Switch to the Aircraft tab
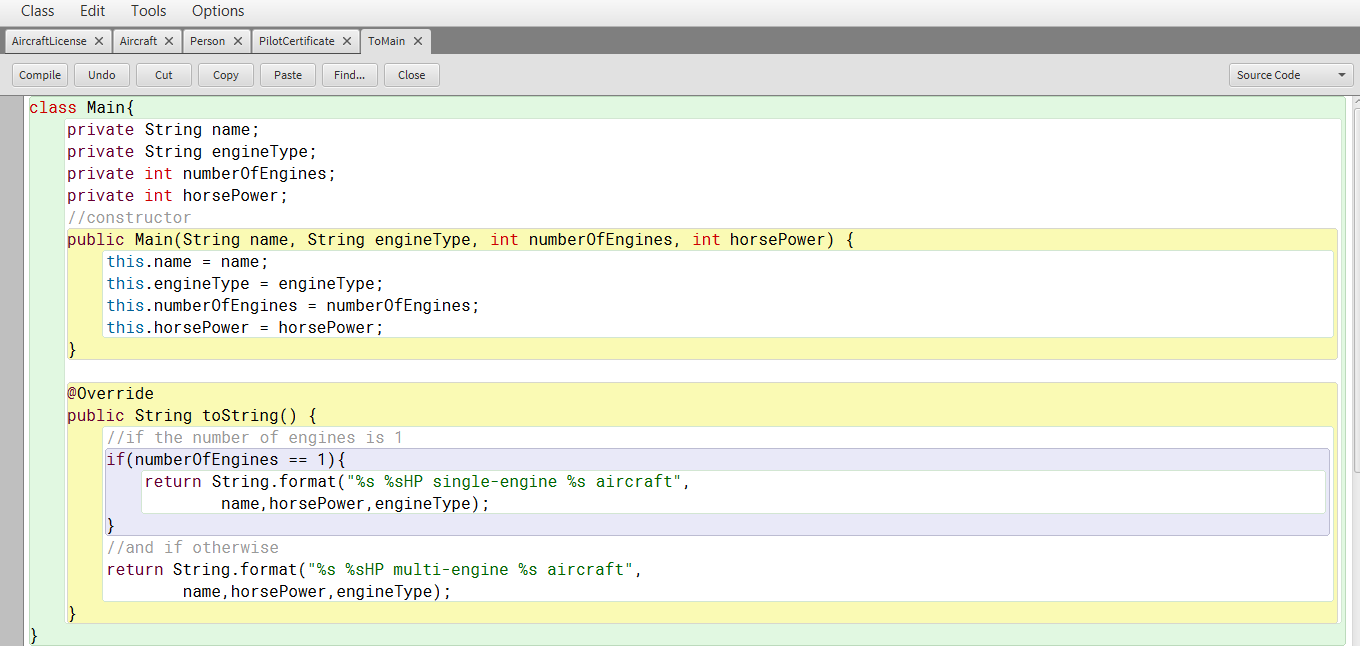 [x=138, y=41]
